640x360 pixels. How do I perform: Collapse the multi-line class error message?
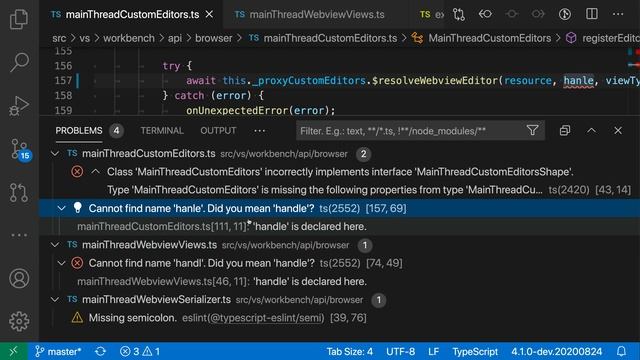96,172
